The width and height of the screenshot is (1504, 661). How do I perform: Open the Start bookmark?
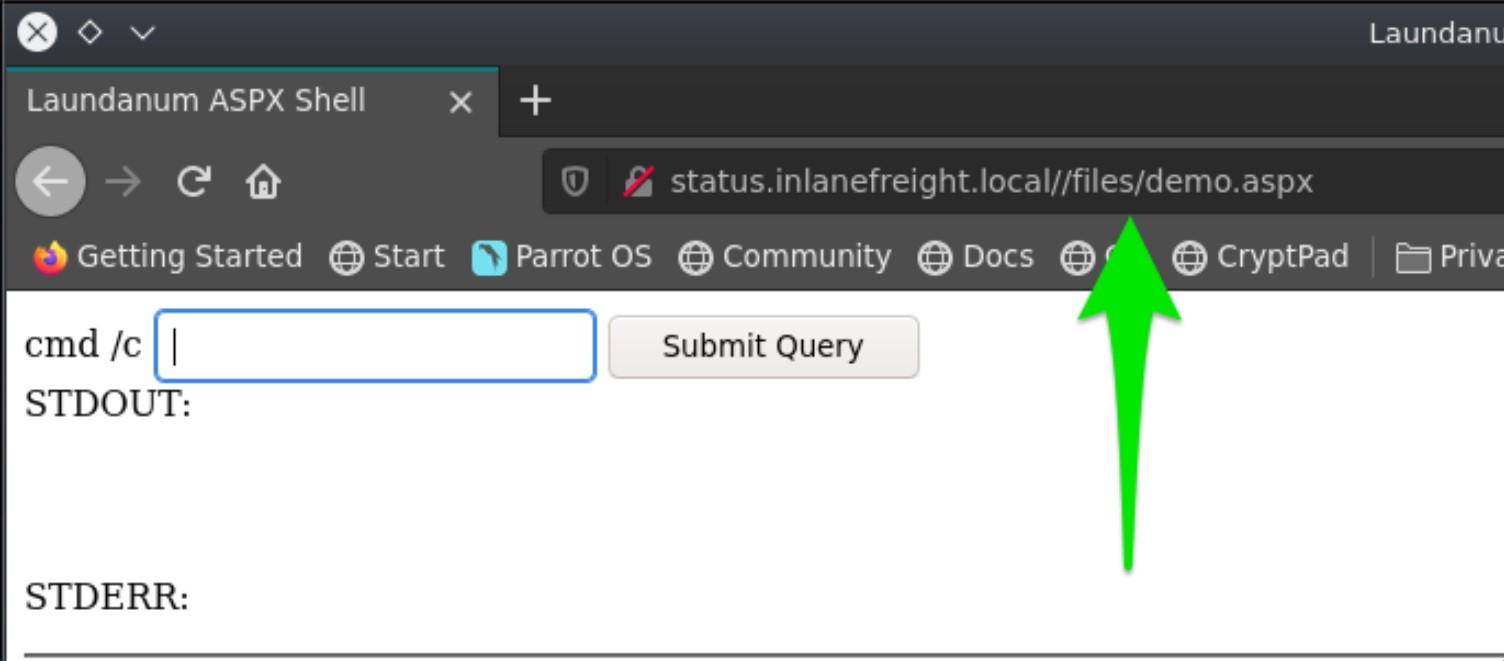pos(387,257)
